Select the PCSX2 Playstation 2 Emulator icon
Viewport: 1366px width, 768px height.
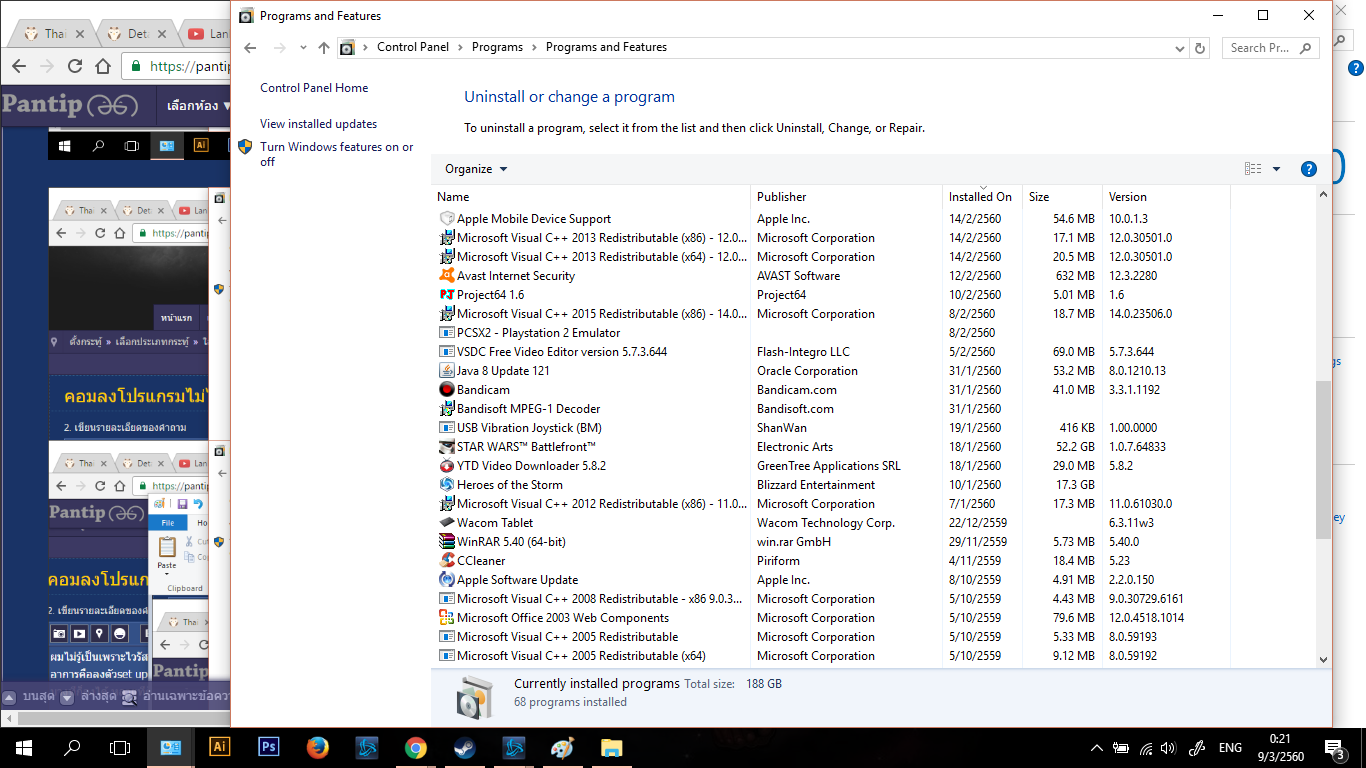(447, 333)
